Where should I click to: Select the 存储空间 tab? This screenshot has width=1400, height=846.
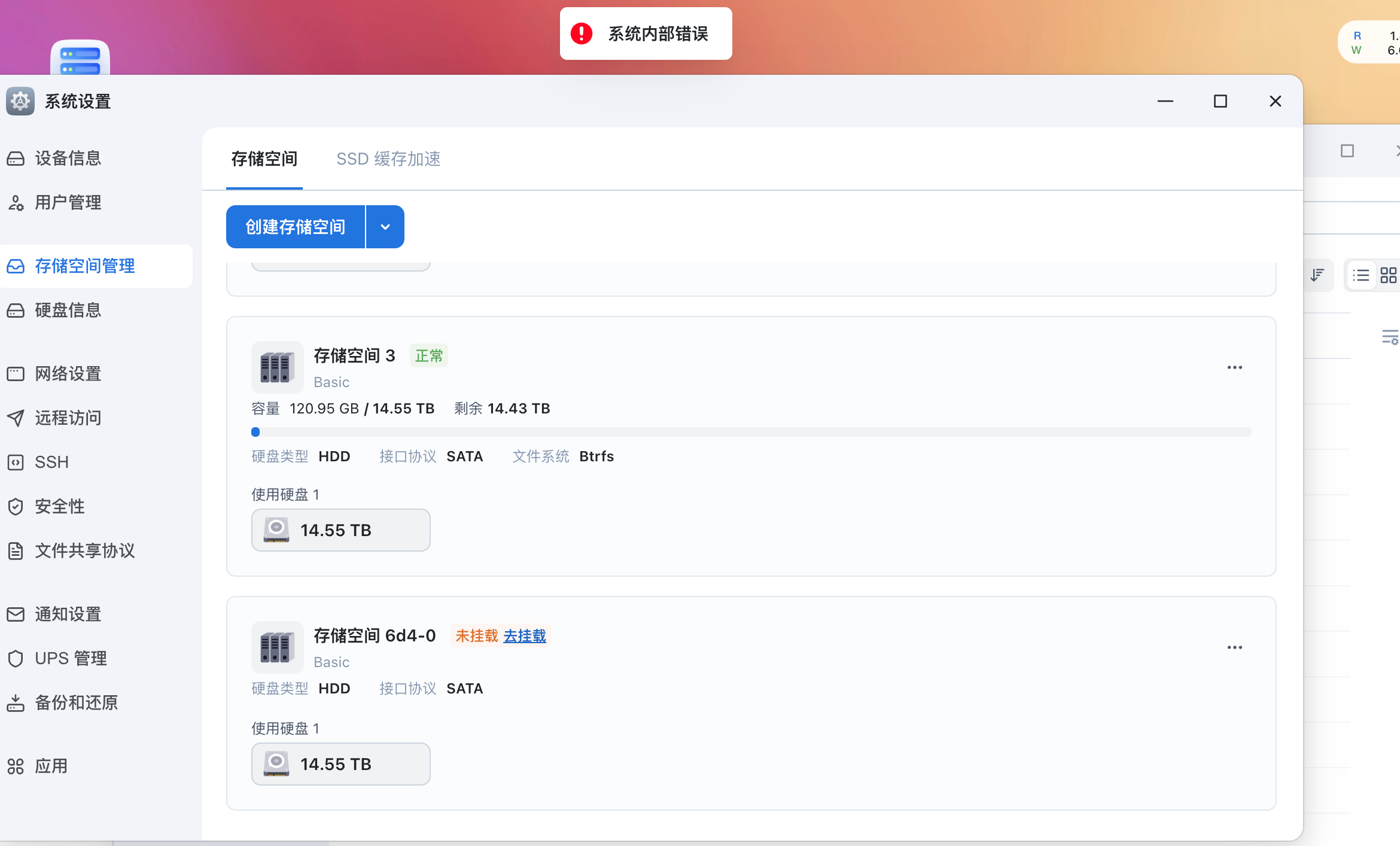(264, 159)
